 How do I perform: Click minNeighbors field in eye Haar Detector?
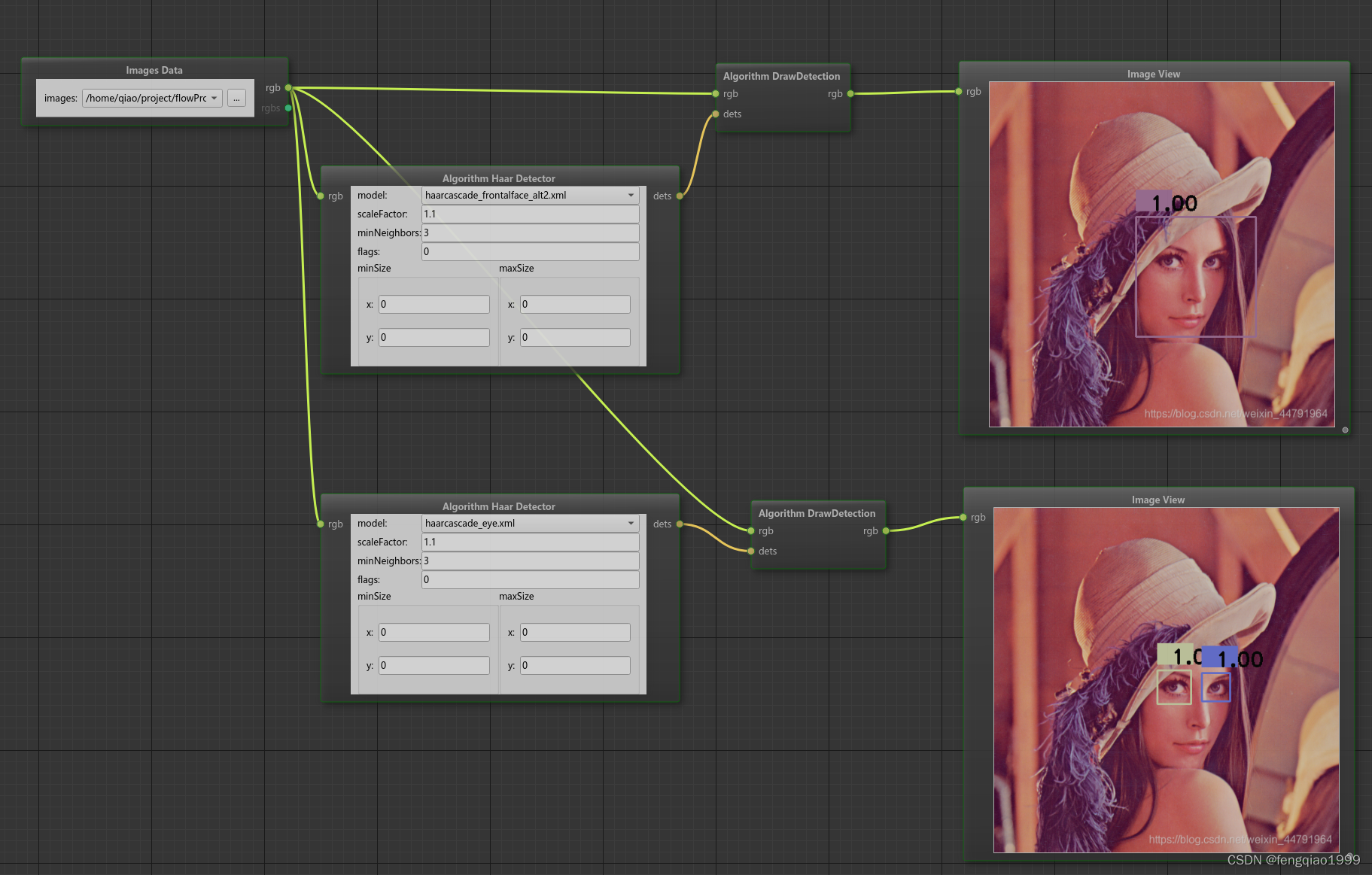pyautogui.click(x=530, y=561)
